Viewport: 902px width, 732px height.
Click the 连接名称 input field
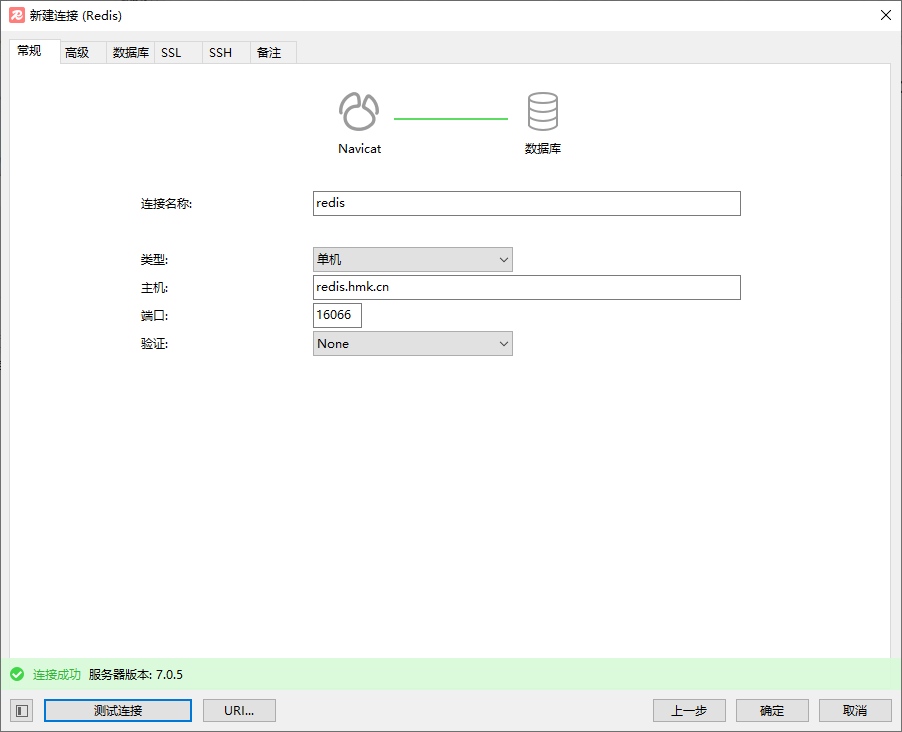(526, 204)
